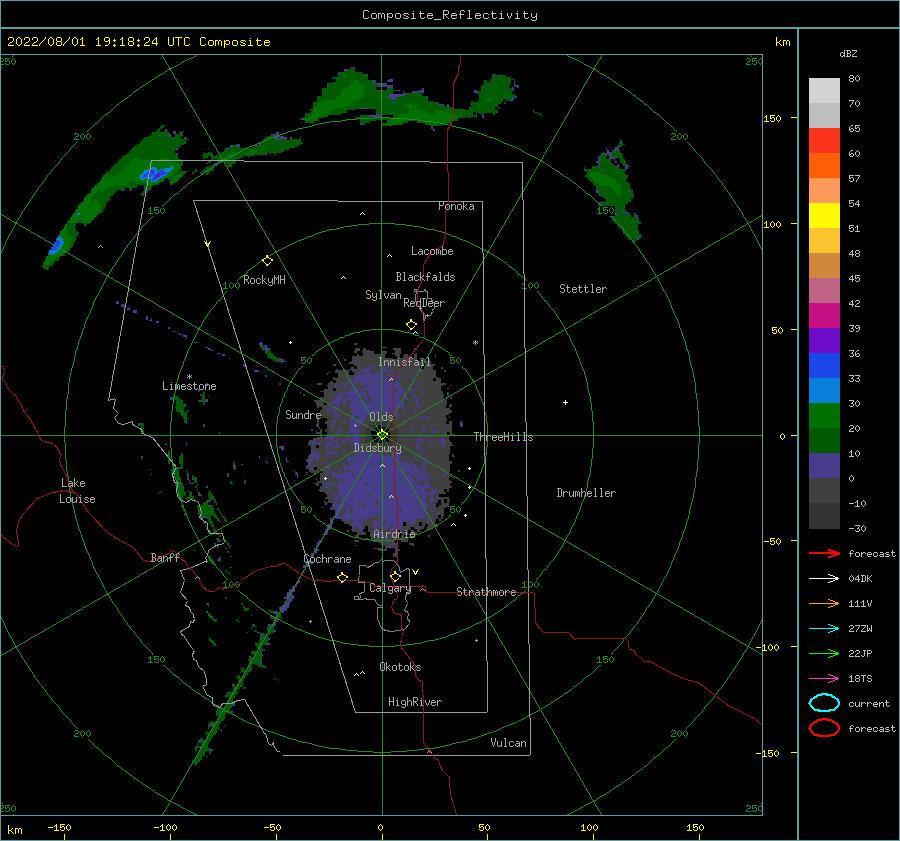Viewport: 900px width, 841px height.
Task: Pick the bright yellow swatch between 54 and 51 dBZ
Action: (824, 216)
